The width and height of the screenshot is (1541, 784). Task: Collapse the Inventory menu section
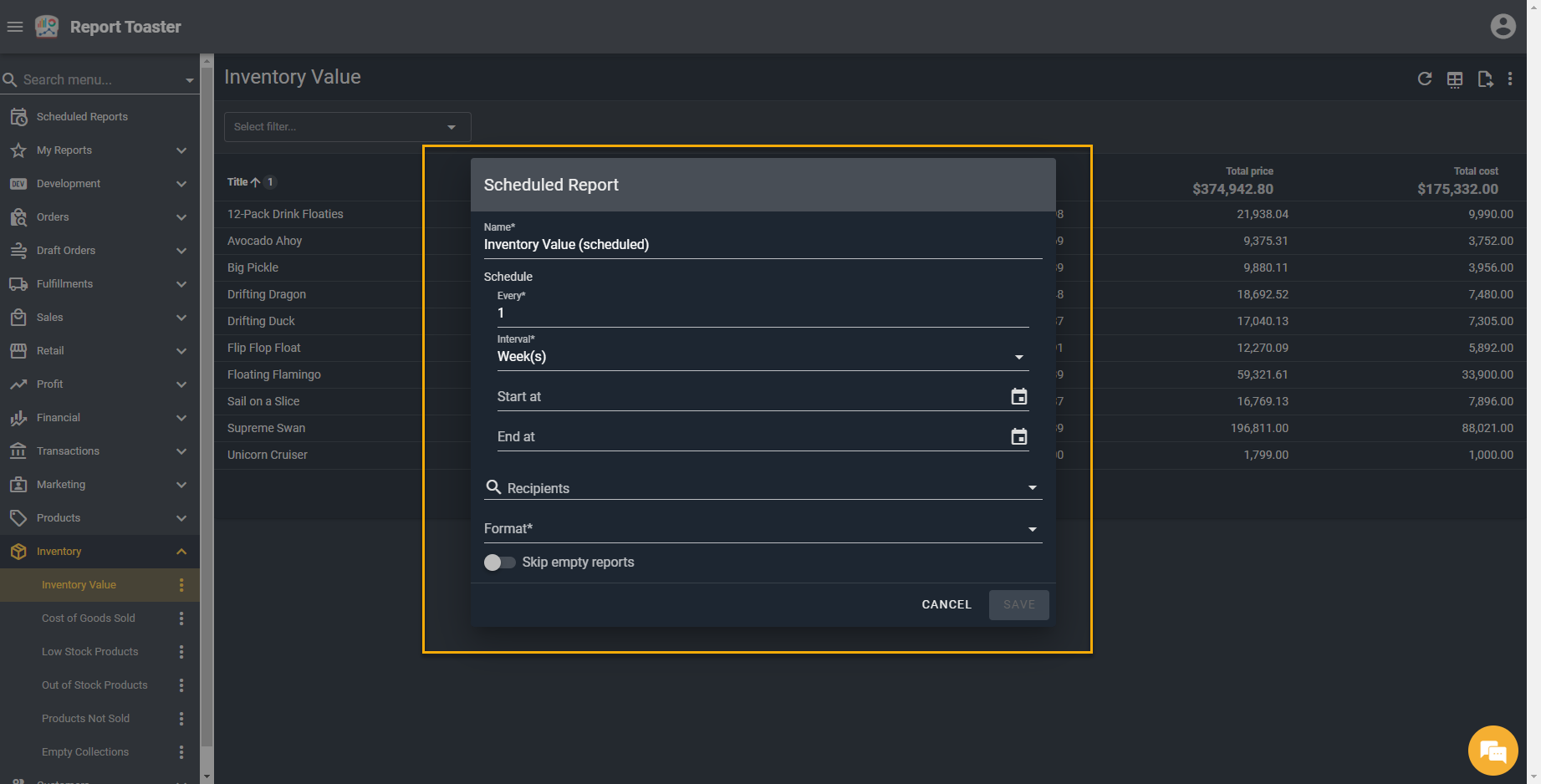(181, 552)
